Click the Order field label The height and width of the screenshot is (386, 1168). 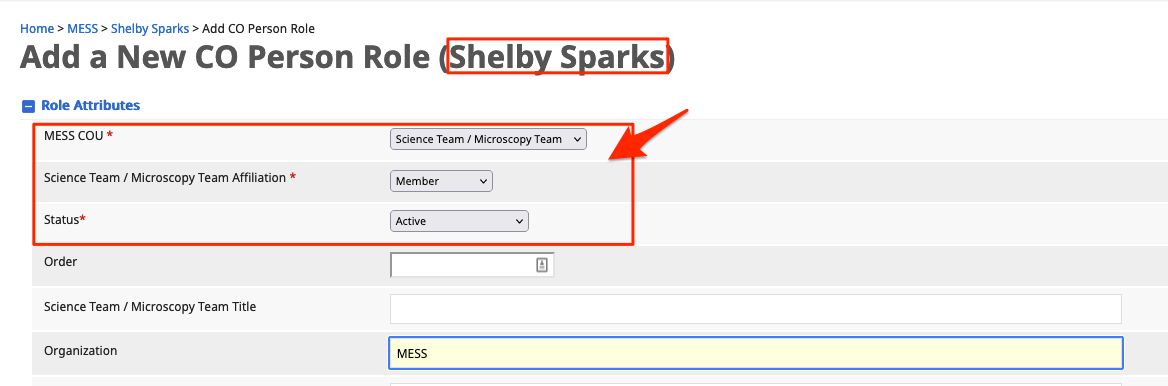click(60, 262)
